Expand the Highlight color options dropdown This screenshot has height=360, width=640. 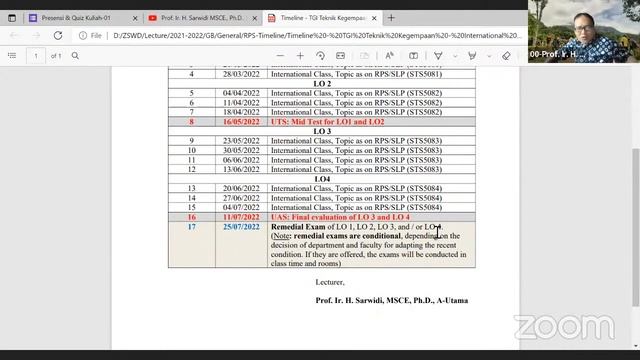click(x=489, y=56)
